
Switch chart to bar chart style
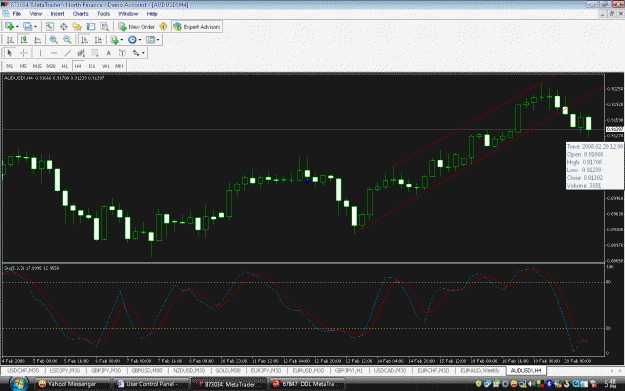pos(10,40)
